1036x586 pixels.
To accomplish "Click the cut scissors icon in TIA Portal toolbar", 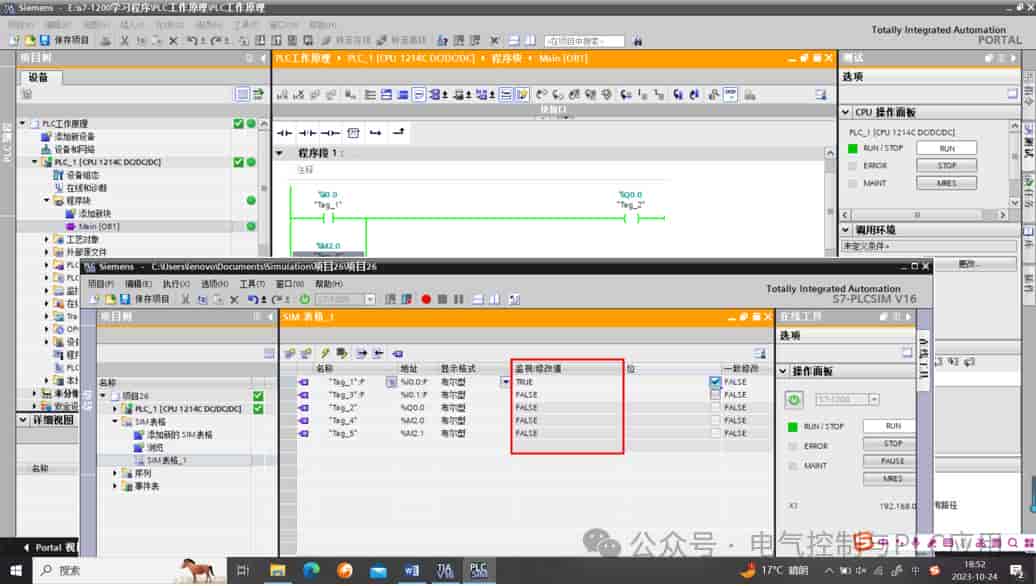I will [x=125, y=40].
